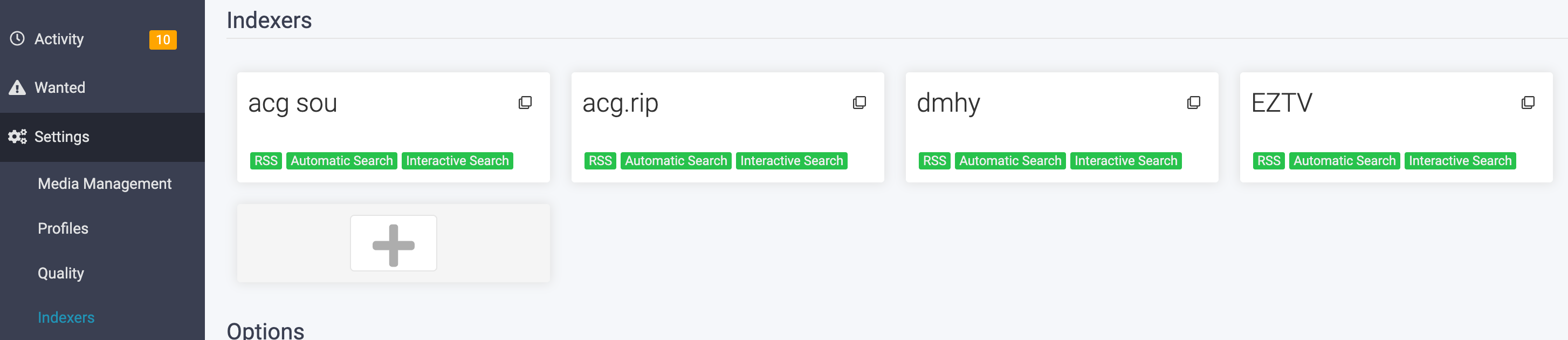Open the acg sou indexer card

click(393, 127)
